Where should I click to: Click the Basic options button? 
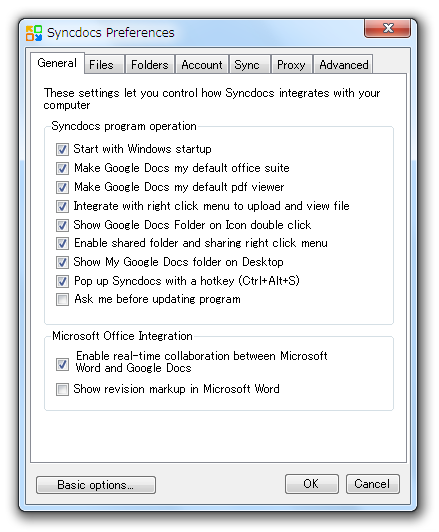(x=96, y=485)
